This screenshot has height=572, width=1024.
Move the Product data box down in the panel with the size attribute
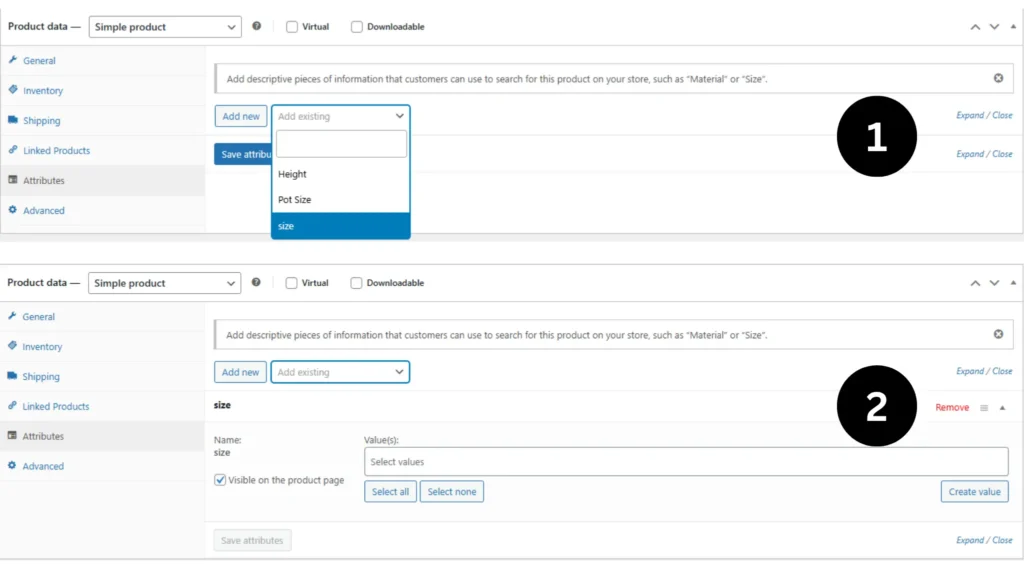point(994,283)
